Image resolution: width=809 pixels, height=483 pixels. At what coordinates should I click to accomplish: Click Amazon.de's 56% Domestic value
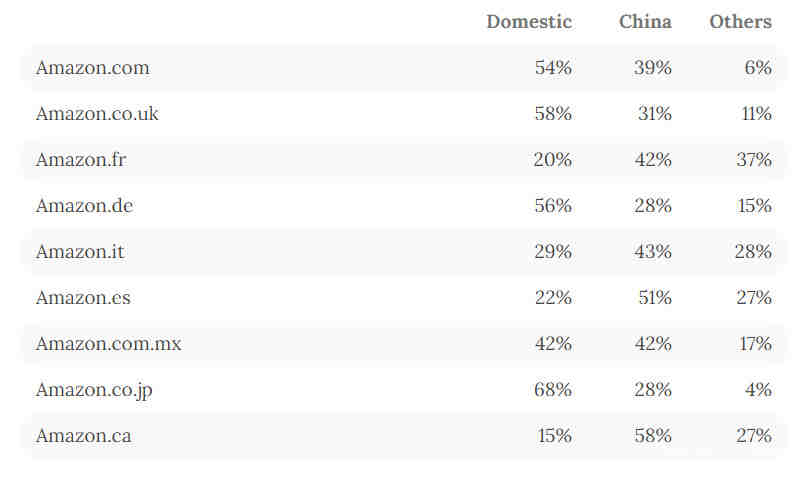[x=553, y=205]
